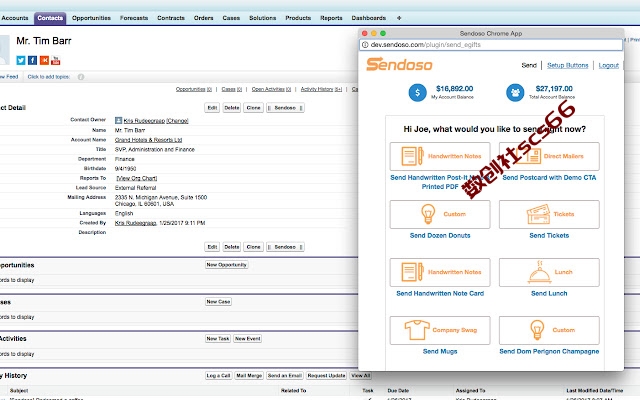Click Send Tickets link
This screenshot has height=400, width=640.
pos(549,236)
